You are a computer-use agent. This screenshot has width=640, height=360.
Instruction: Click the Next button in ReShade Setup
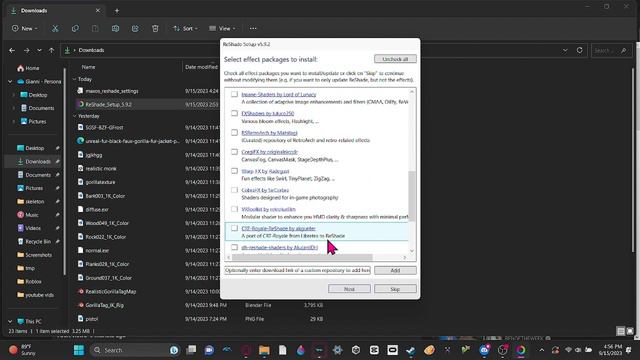(x=349, y=289)
